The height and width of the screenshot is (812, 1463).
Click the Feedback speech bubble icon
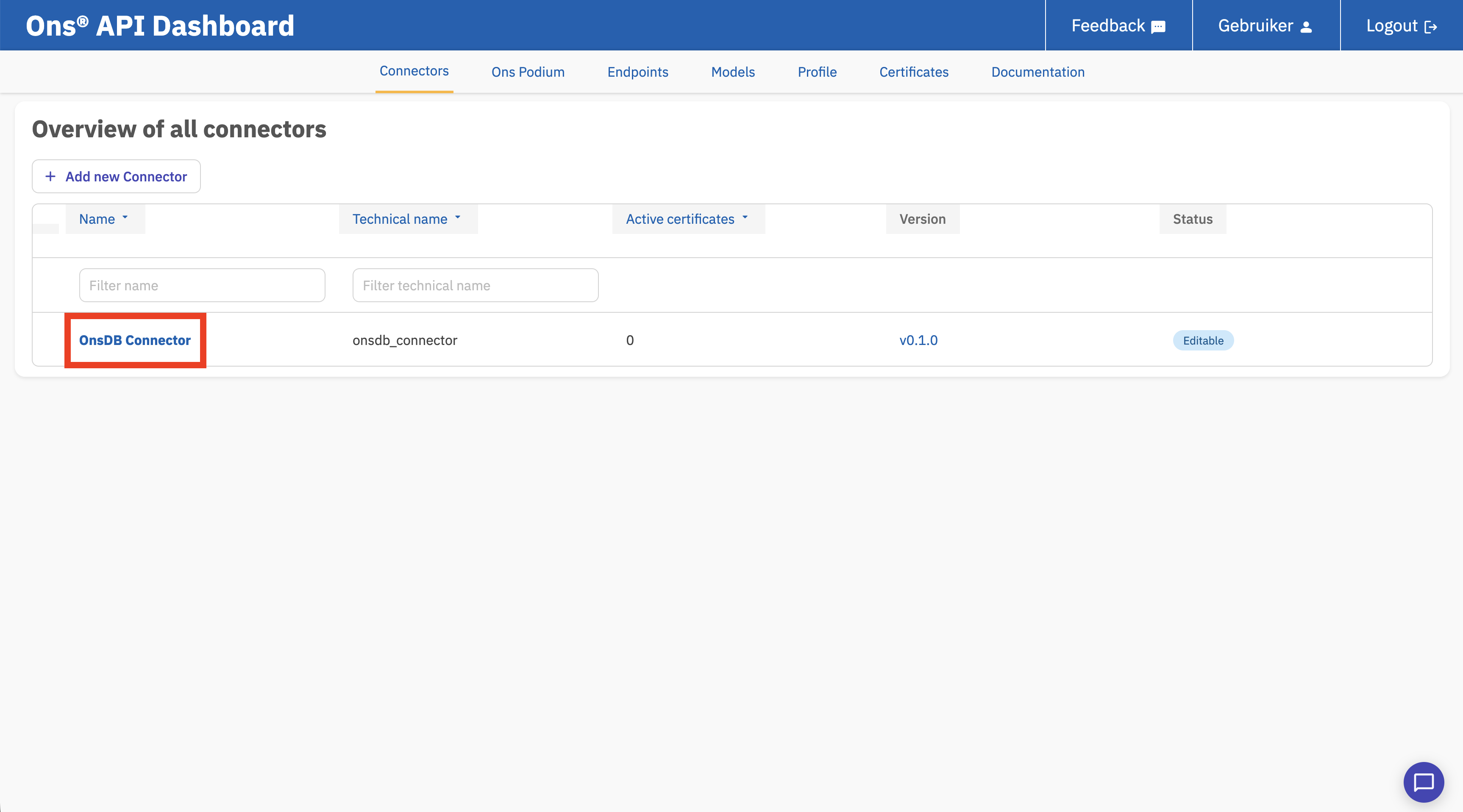pyautogui.click(x=1158, y=27)
